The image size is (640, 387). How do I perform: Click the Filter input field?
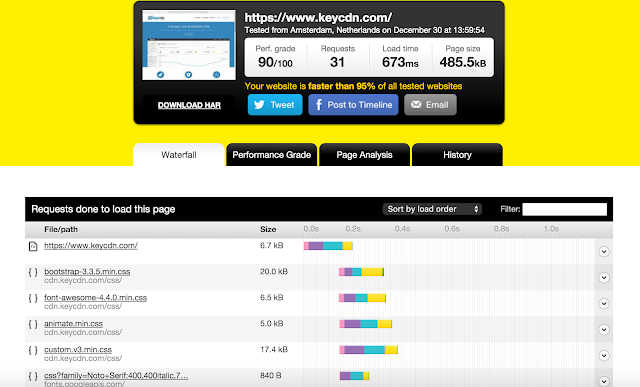564,209
